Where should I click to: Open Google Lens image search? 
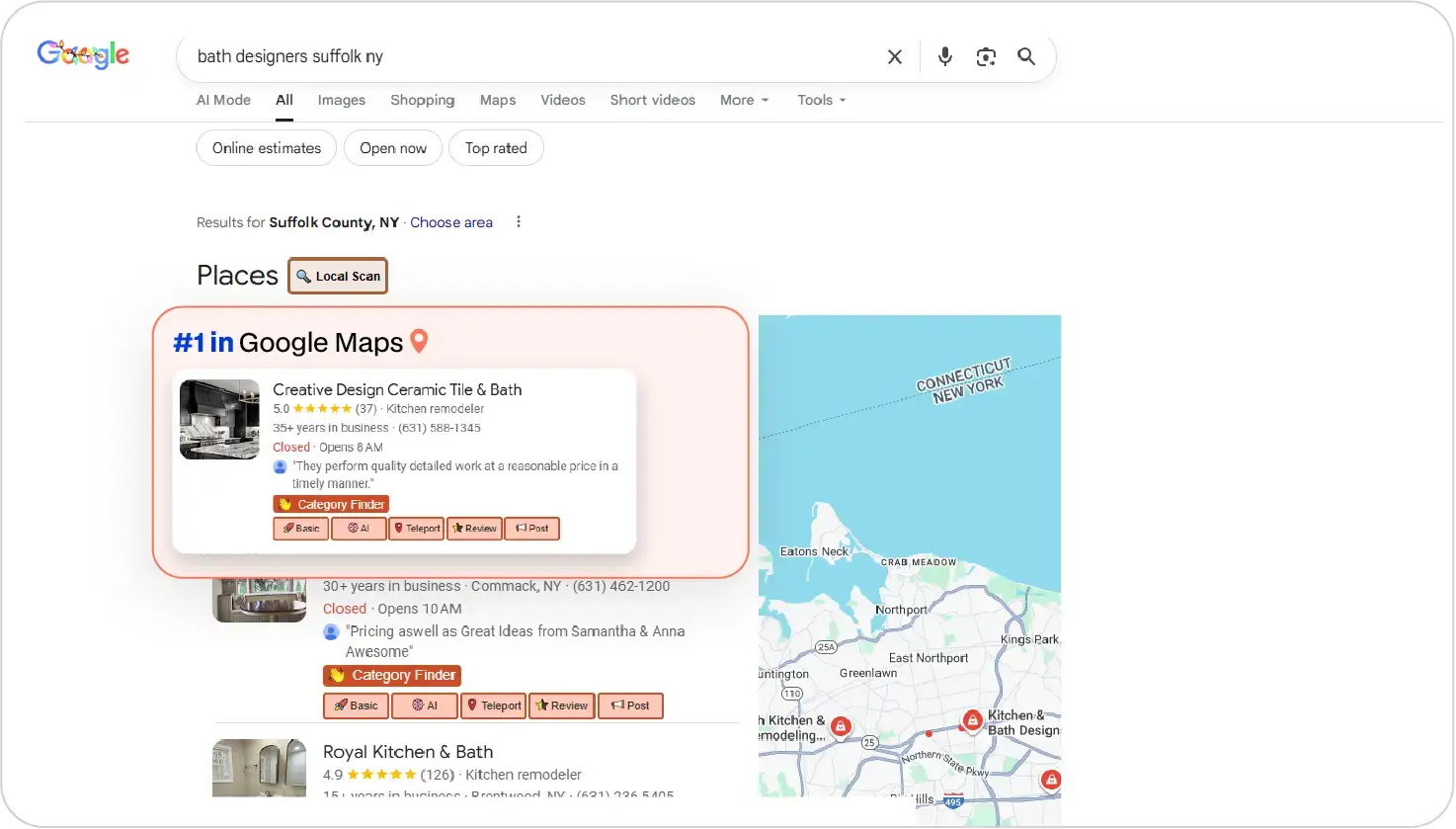[985, 57]
